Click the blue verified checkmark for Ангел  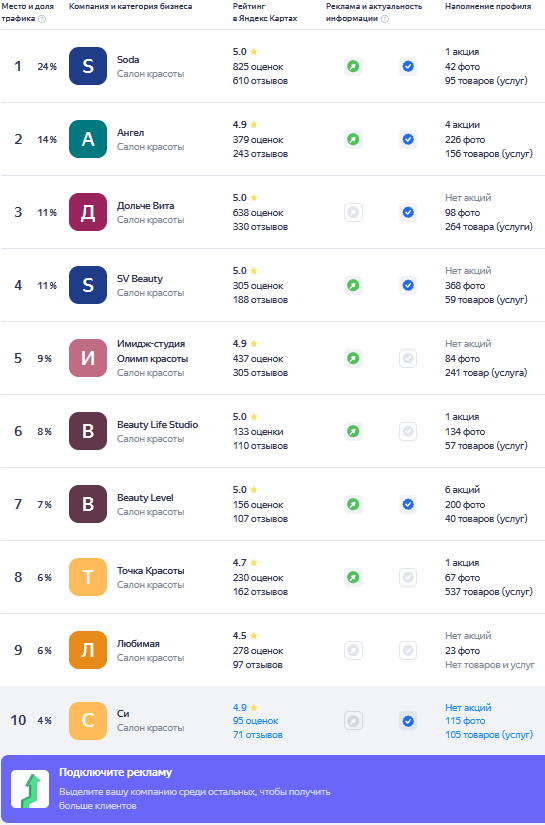pos(408,139)
